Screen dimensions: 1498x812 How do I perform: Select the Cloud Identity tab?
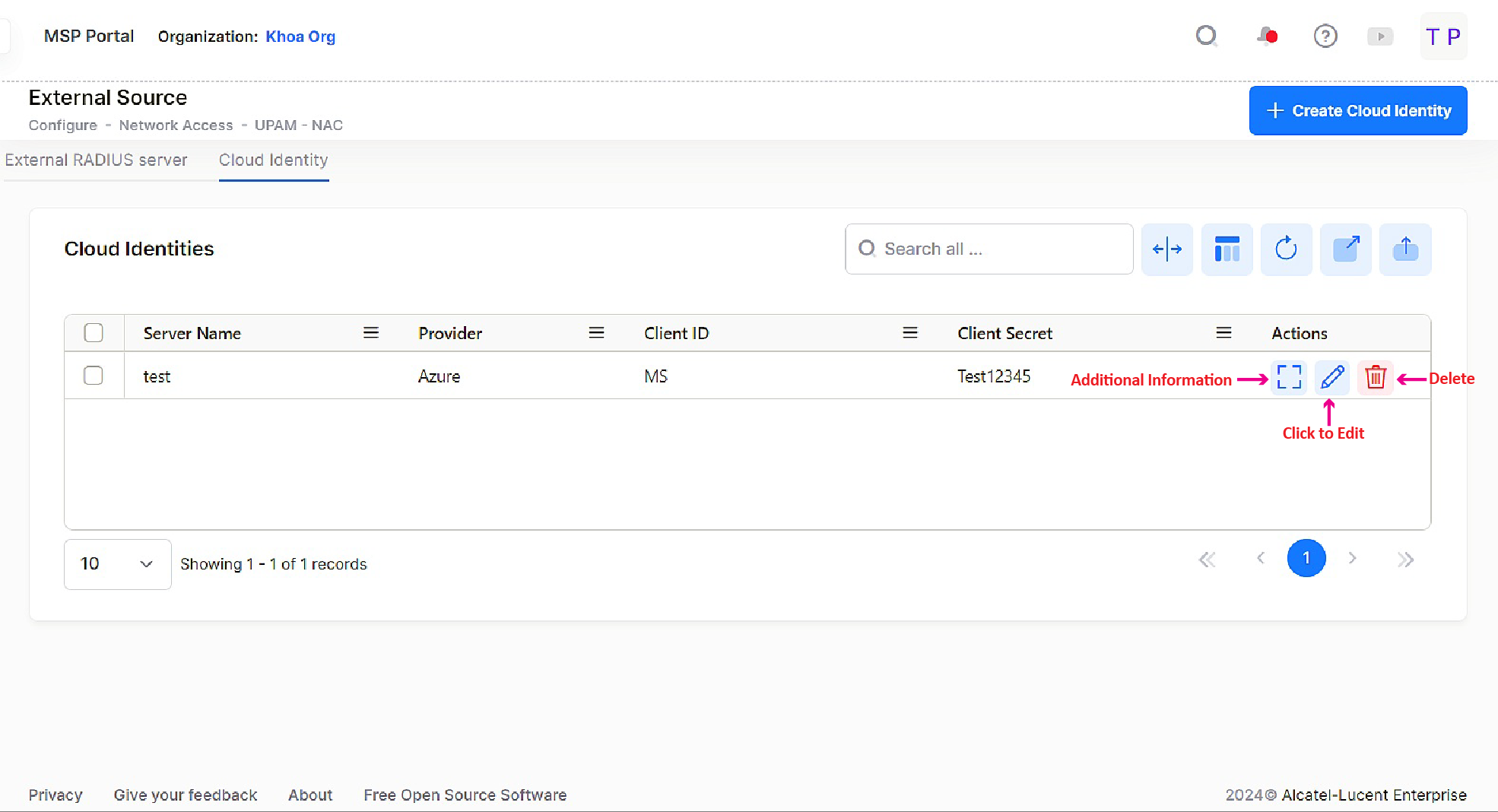pos(274,160)
